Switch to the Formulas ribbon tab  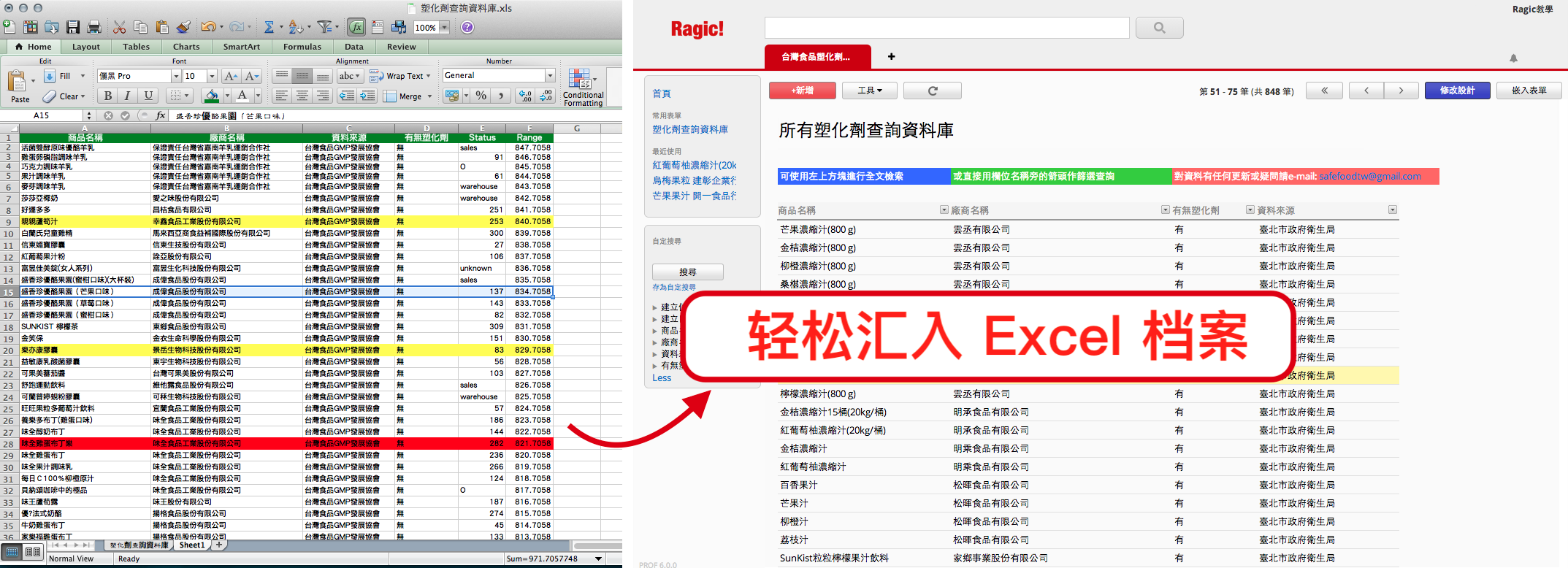point(302,47)
